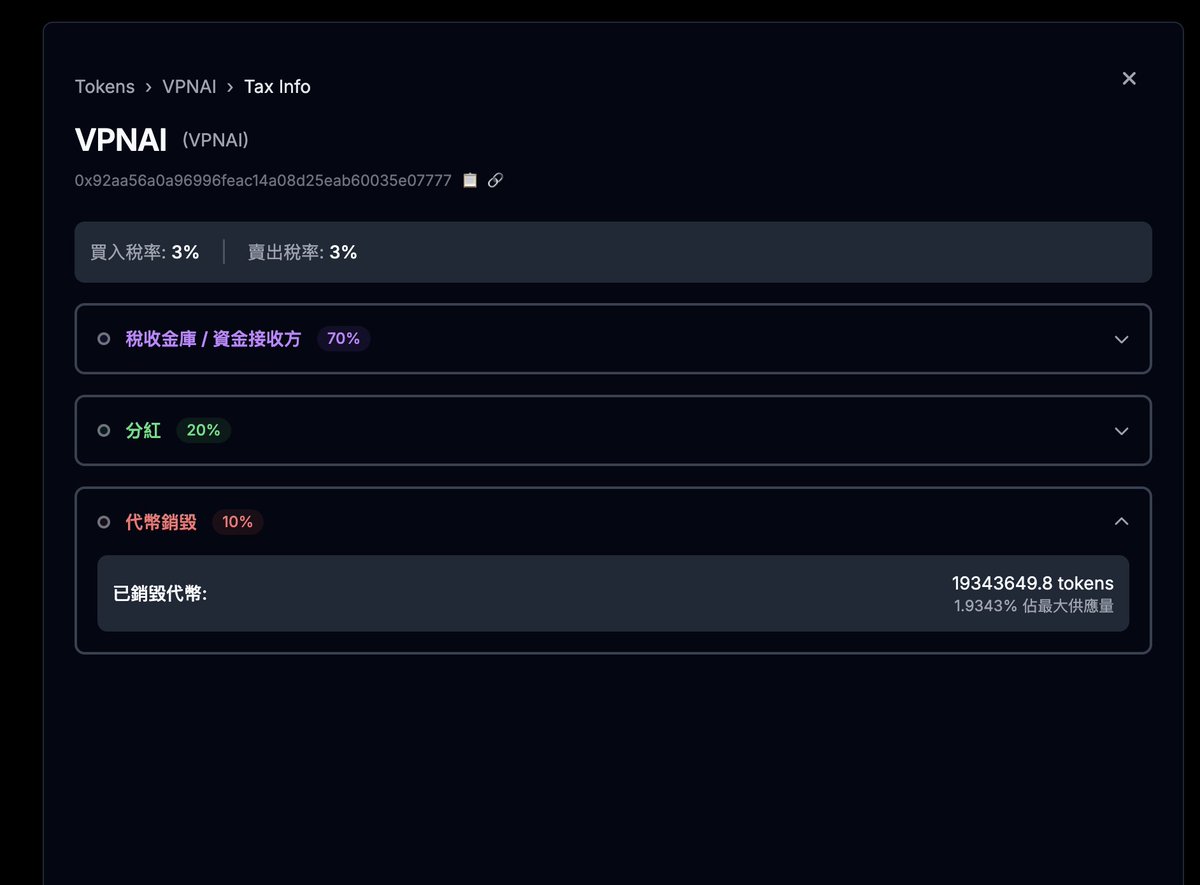Click the circle bullet beside 代幣銷毀
This screenshot has height=885, width=1200.
point(104,522)
